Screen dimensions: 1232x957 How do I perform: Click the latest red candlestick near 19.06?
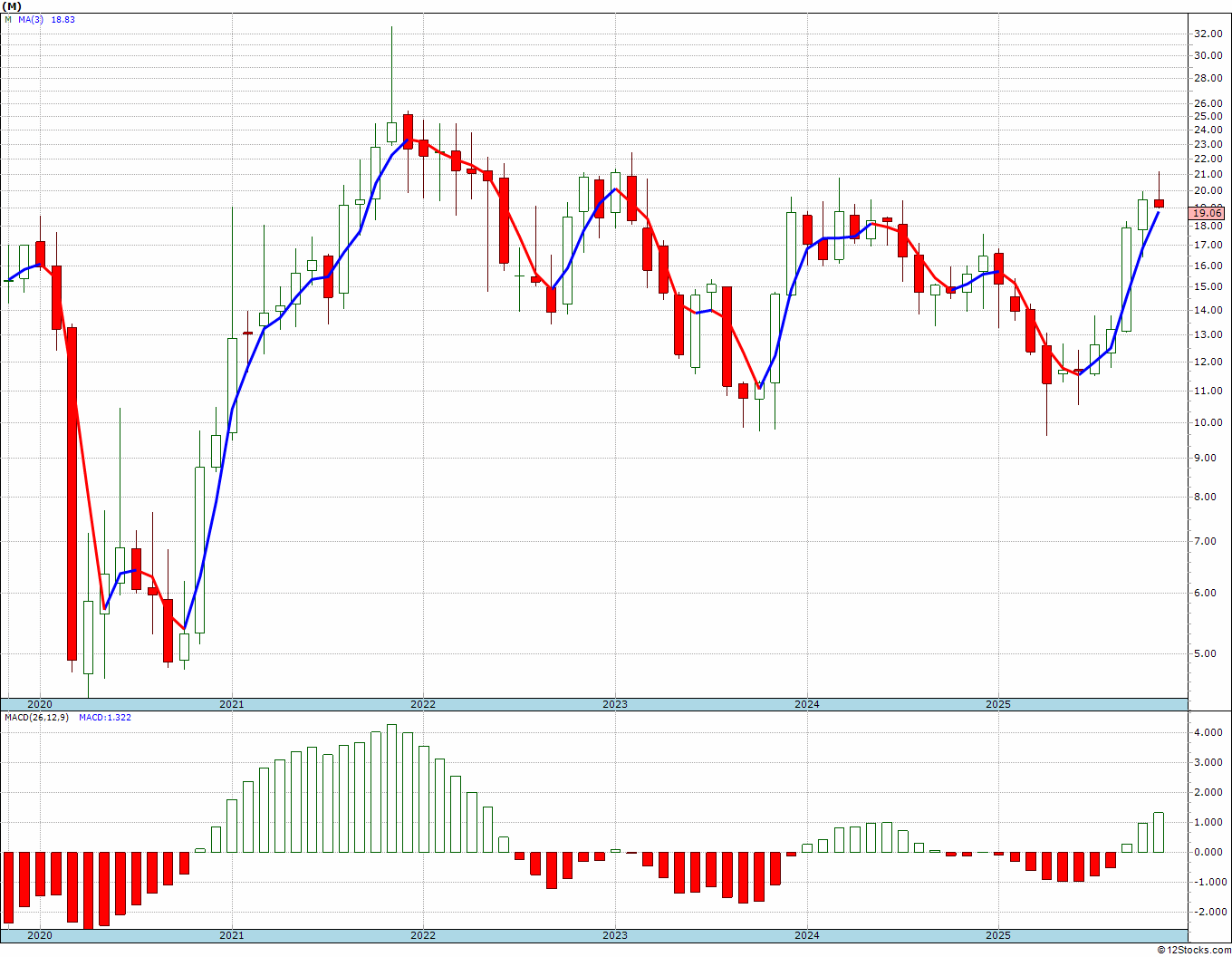1159,203
